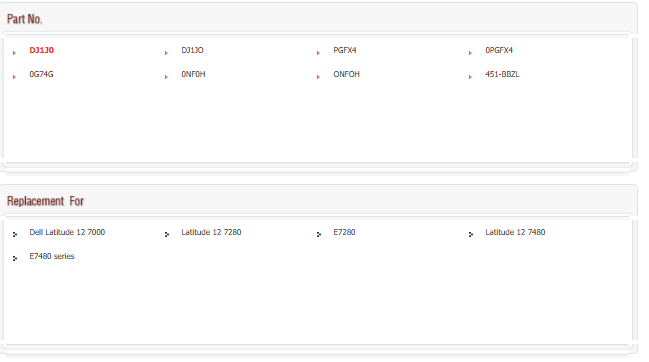Click the pink arrow bullet beside 0G74G

14,77
